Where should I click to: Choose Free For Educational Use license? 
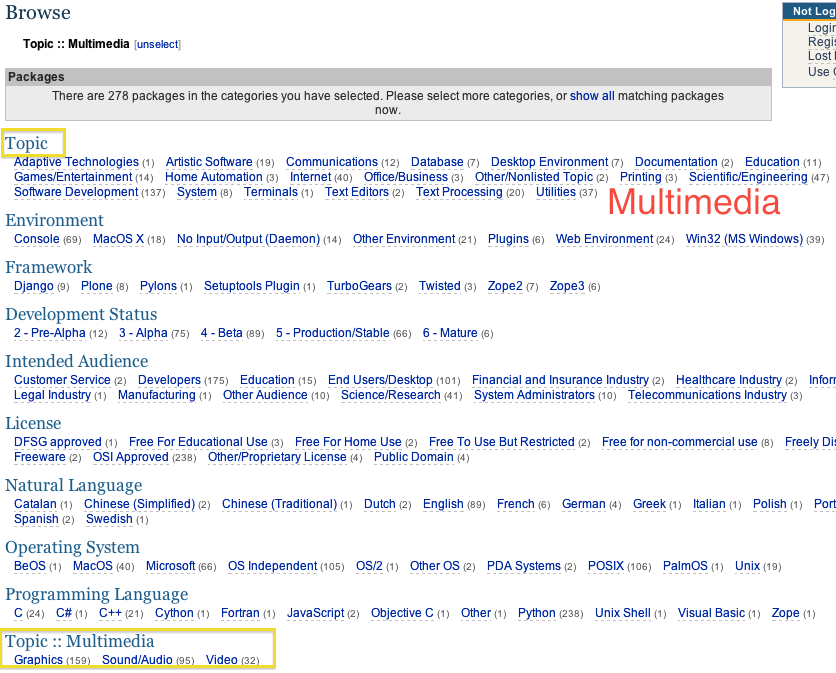click(198, 442)
